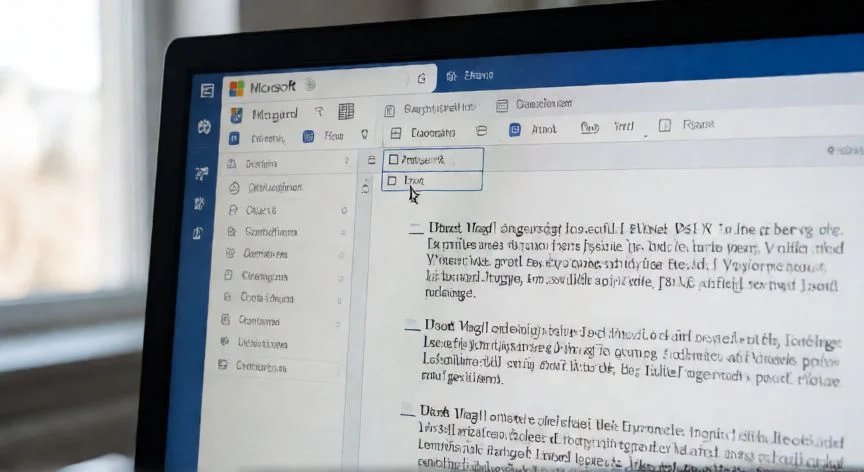Image resolution: width=864 pixels, height=472 pixels.
Task: Click the blue square icon starting the lower toolbar row
Action: 234,138
